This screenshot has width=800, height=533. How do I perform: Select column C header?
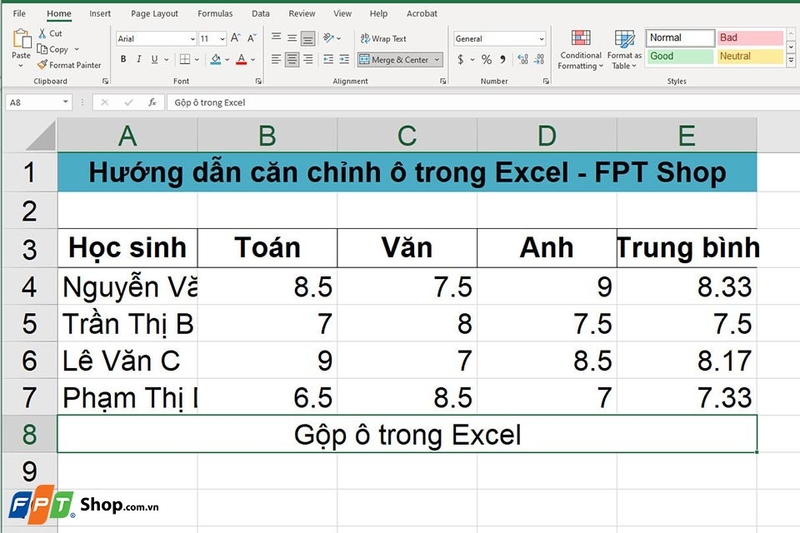pyautogui.click(x=407, y=136)
